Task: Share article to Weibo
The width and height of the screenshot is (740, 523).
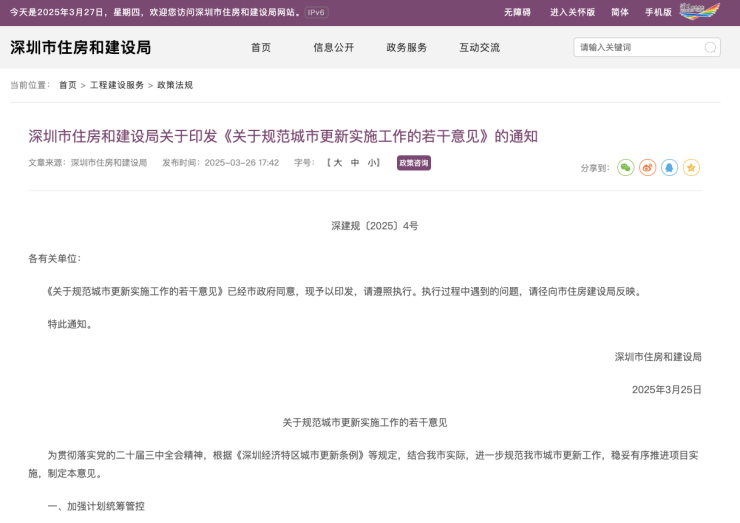Action: (x=647, y=168)
